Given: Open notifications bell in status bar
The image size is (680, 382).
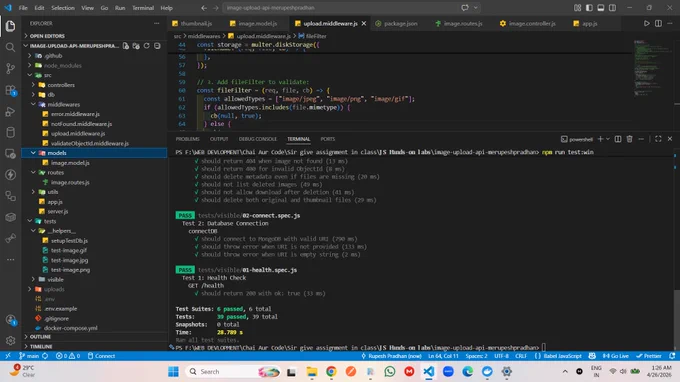Looking at the screenshot, I should pyautogui.click(x=672, y=356).
